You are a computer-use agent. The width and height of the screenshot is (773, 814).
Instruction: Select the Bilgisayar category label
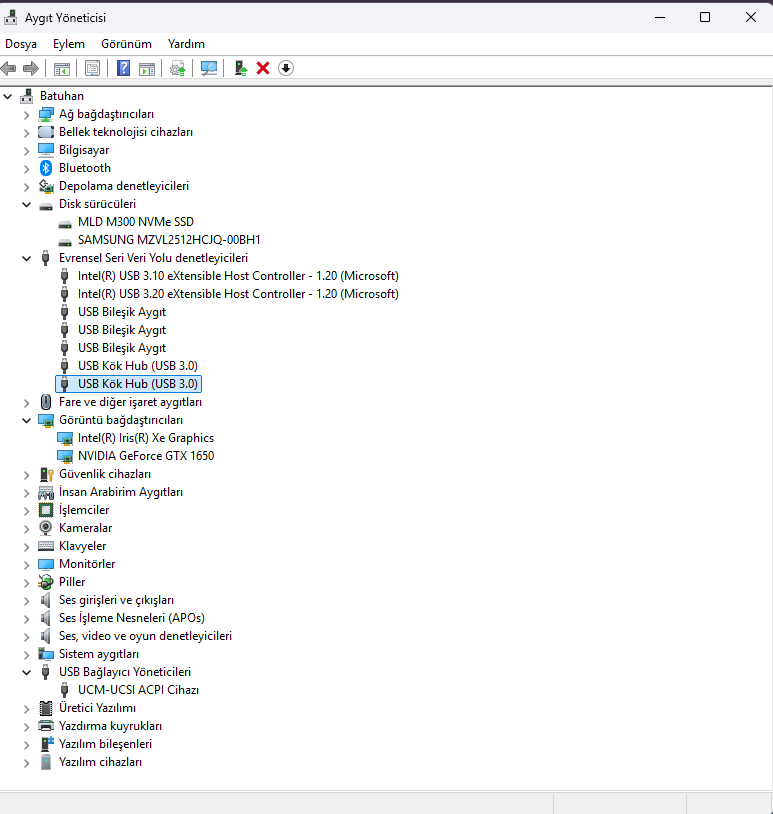84,150
